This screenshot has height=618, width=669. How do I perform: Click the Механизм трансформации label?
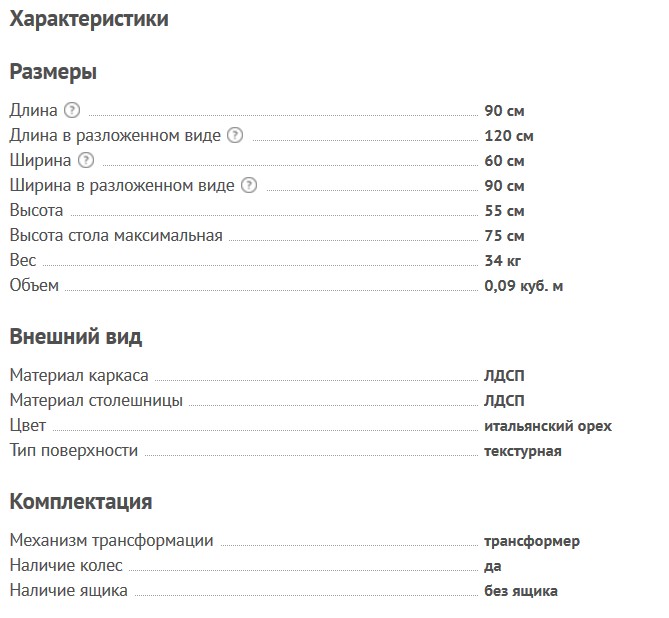tap(112, 541)
